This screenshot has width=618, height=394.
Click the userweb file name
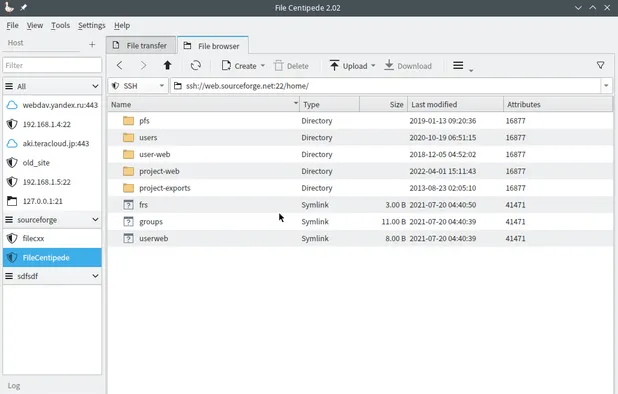154,238
